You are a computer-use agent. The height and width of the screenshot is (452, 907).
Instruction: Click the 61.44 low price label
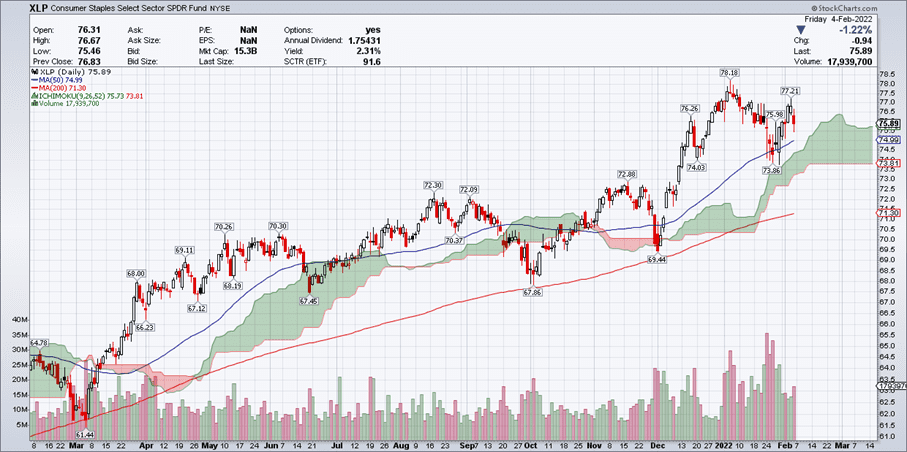coord(85,434)
